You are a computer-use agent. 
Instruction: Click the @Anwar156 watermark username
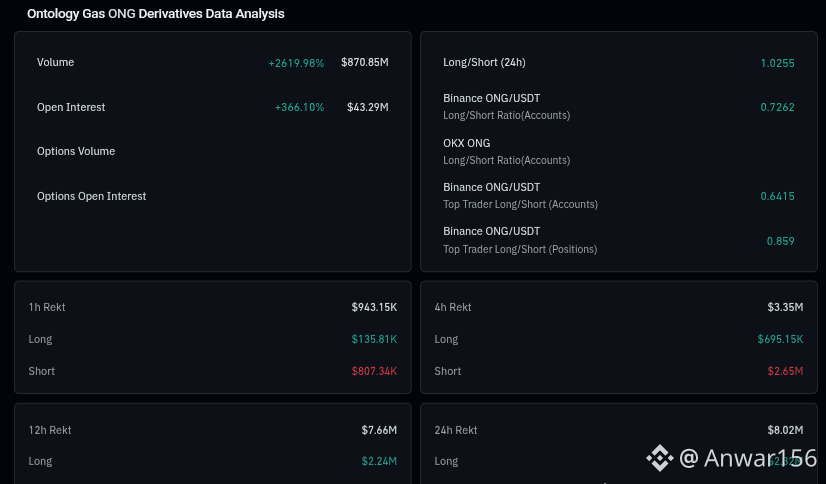(748, 458)
